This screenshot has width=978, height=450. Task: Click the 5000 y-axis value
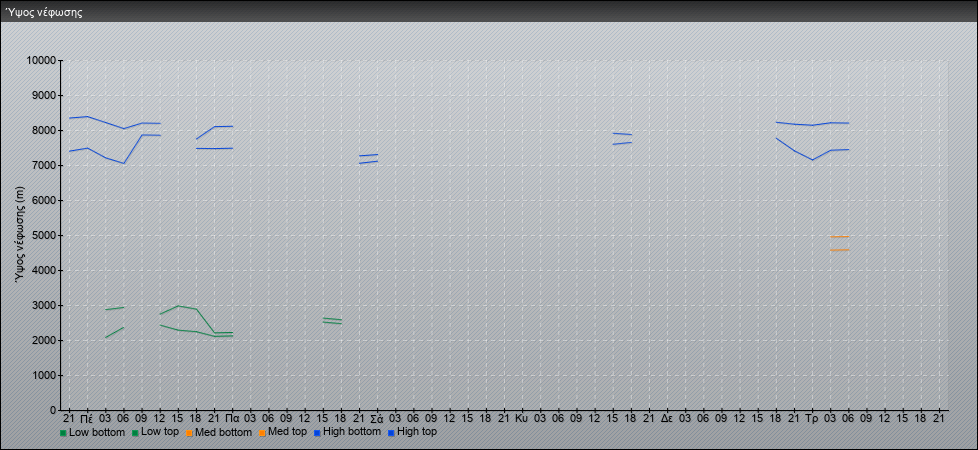[44, 235]
